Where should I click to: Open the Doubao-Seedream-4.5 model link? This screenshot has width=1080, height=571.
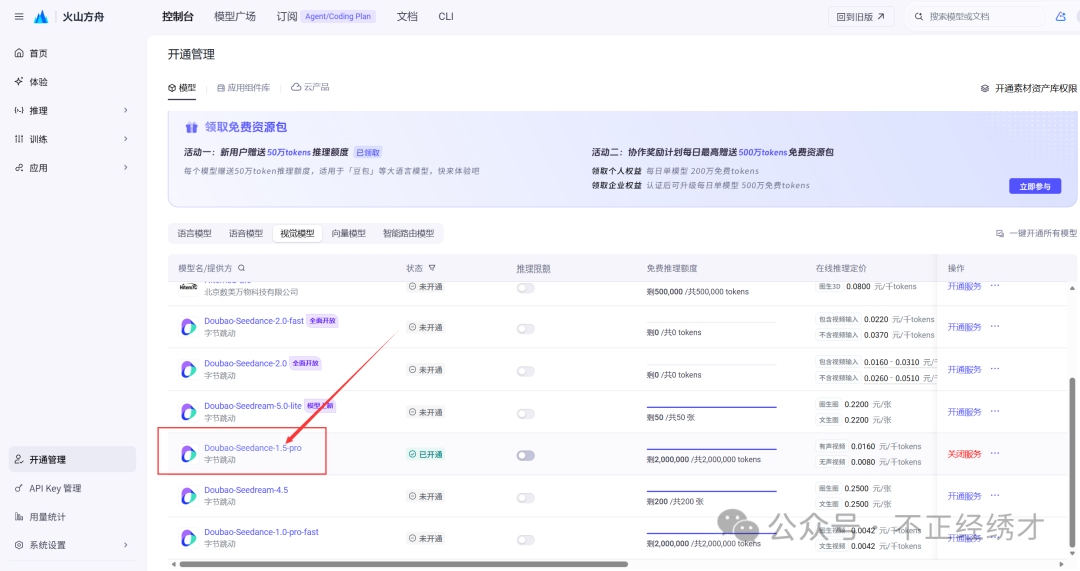(246, 490)
